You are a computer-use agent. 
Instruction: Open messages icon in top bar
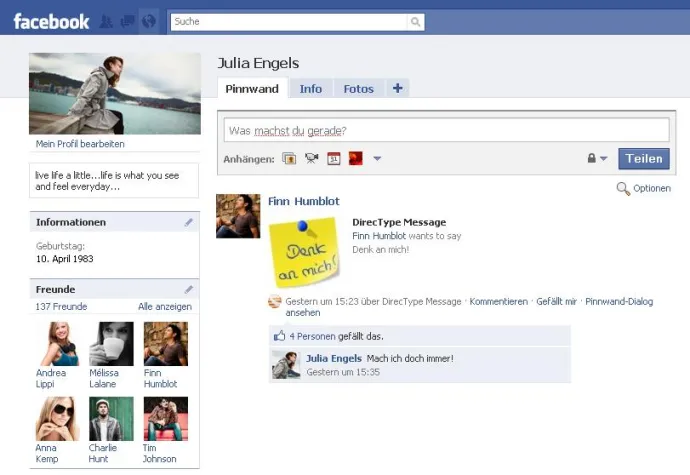(x=127, y=21)
